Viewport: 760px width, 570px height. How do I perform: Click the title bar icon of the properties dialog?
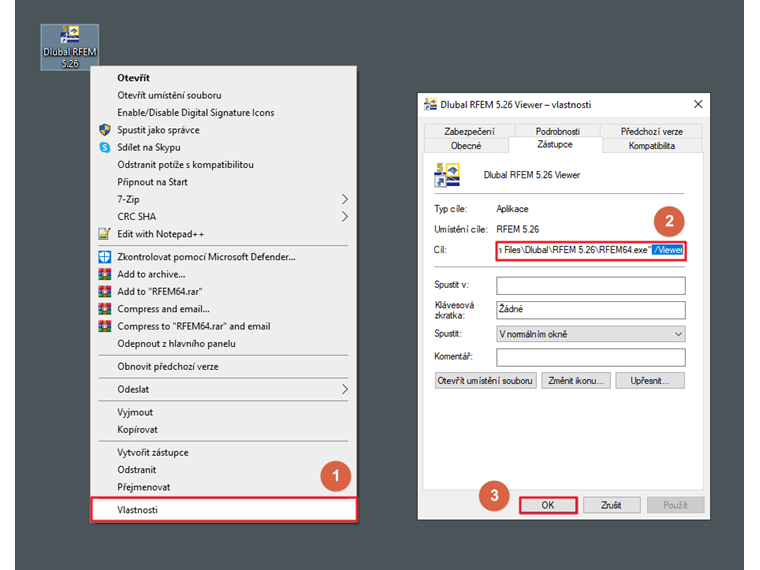430,104
